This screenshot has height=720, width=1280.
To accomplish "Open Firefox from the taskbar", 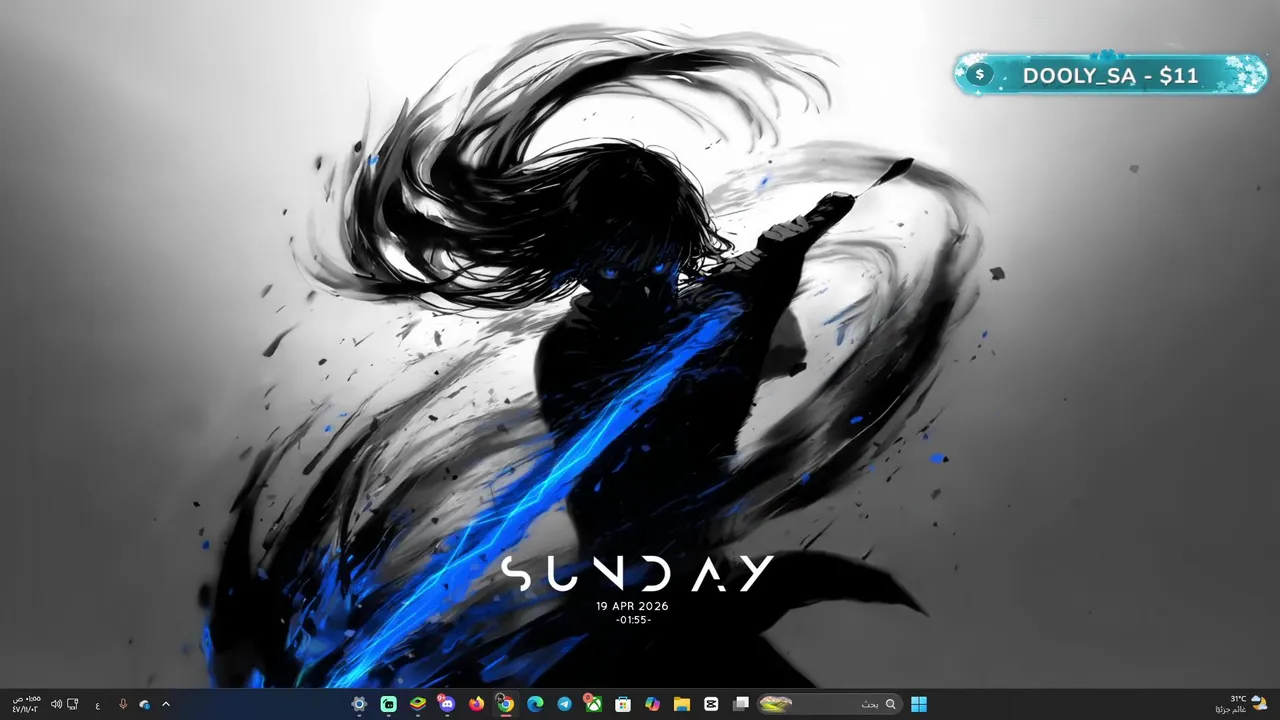I will coord(476,704).
